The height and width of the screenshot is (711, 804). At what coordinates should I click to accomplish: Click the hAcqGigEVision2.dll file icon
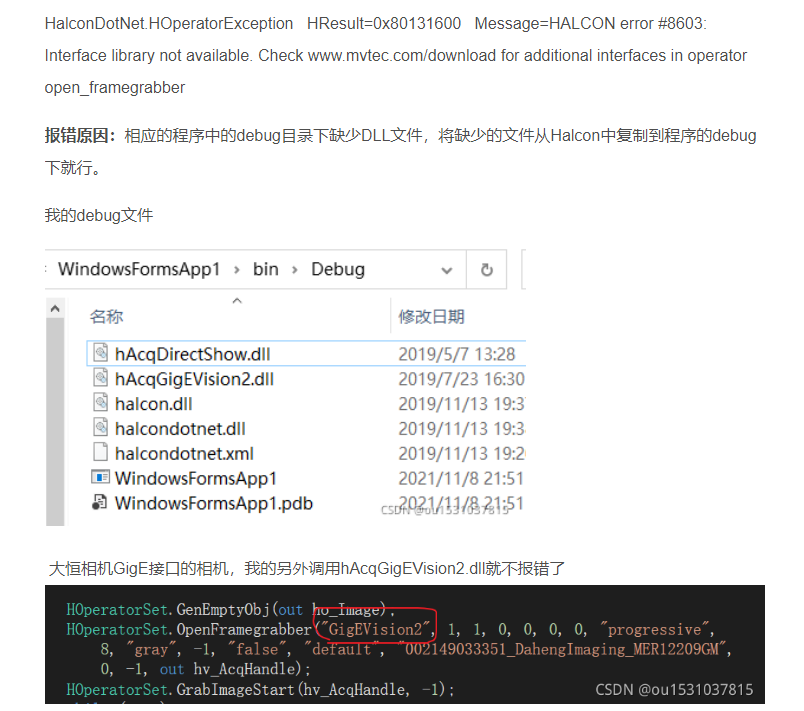click(100, 377)
